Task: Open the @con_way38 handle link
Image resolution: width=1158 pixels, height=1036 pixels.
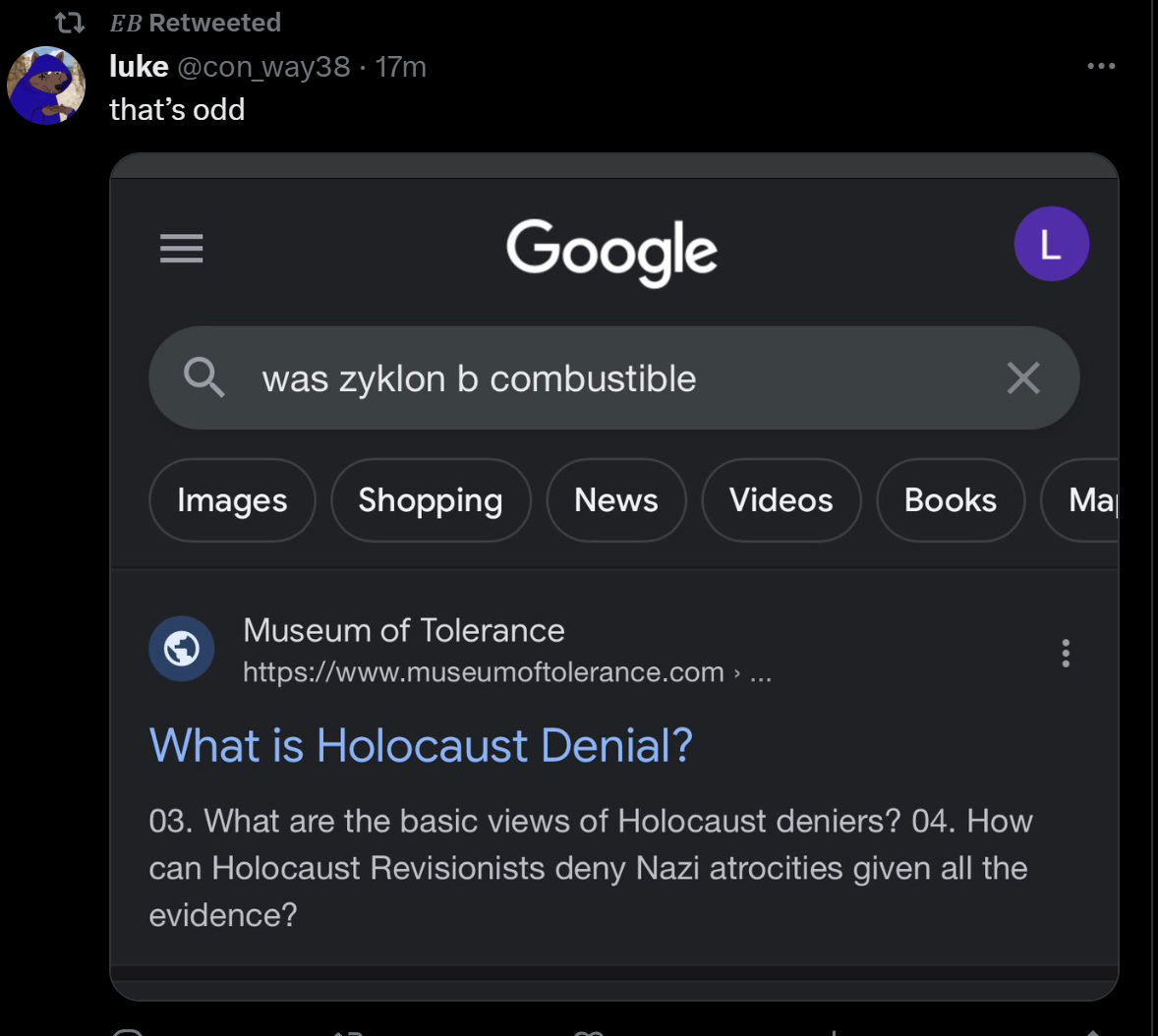Action: coord(262,66)
